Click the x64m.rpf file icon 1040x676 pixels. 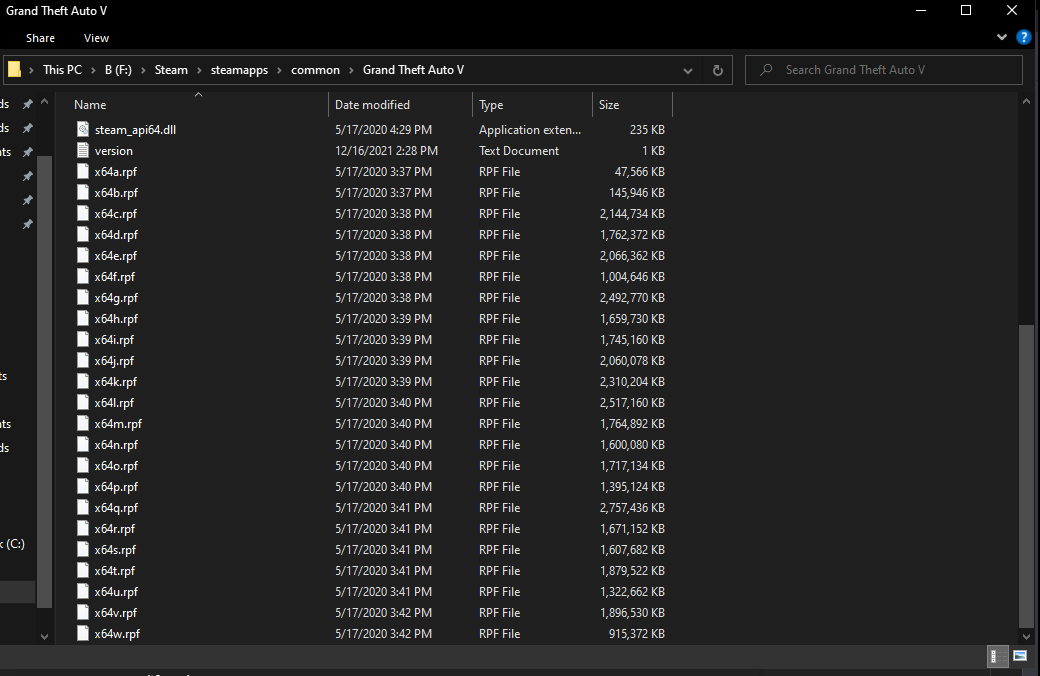coord(83,424)
